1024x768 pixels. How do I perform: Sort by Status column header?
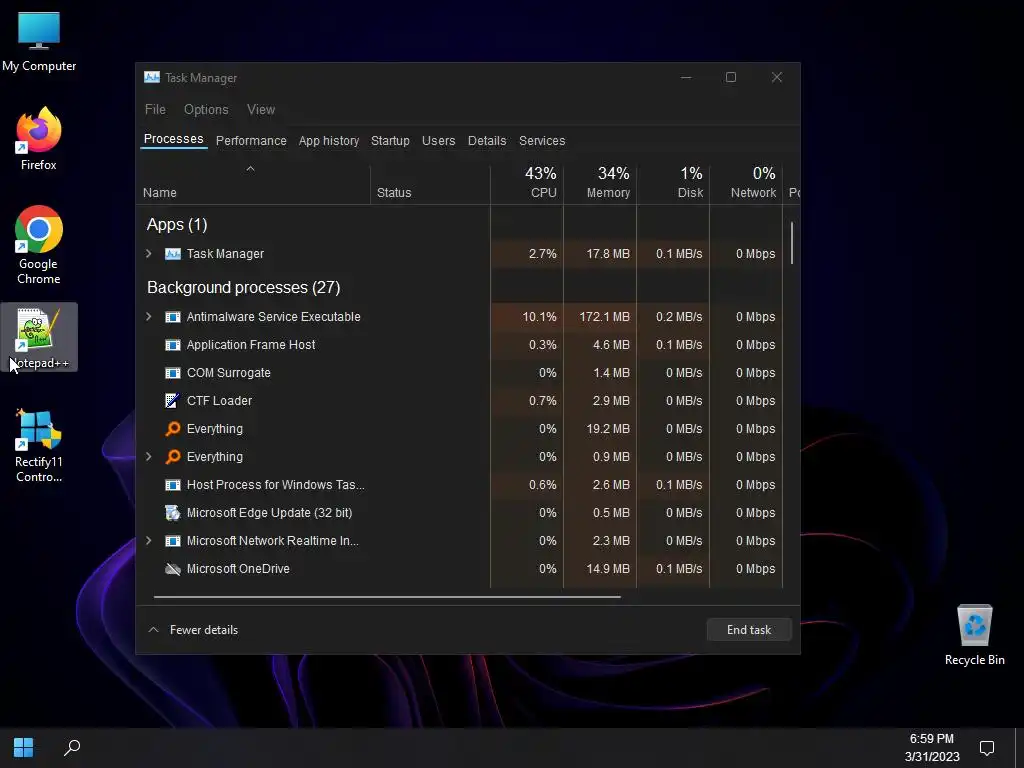coord(431,184)
